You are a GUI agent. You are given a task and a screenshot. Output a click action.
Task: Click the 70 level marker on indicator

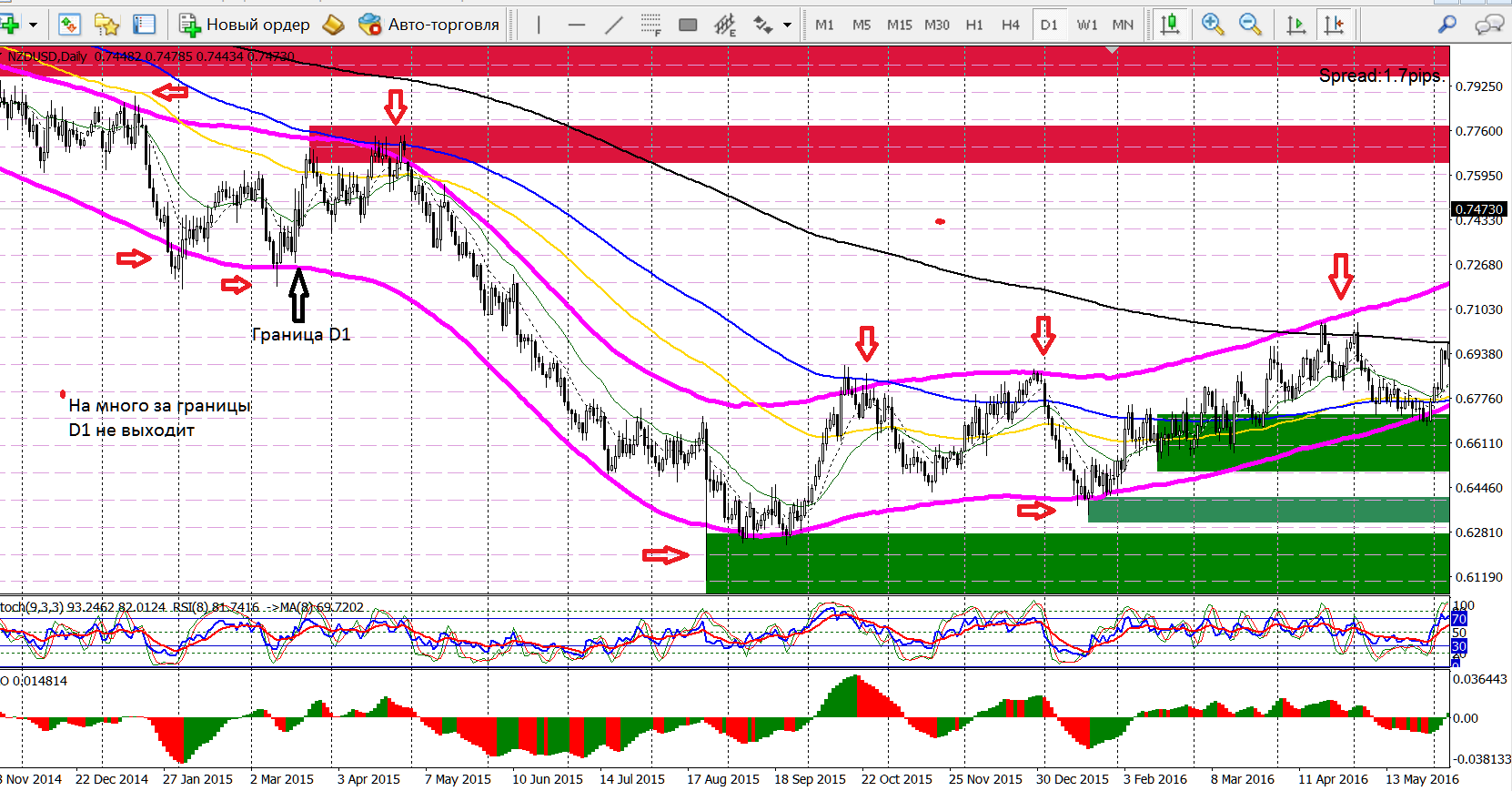pyautogui.click(x=1459, y=619)
